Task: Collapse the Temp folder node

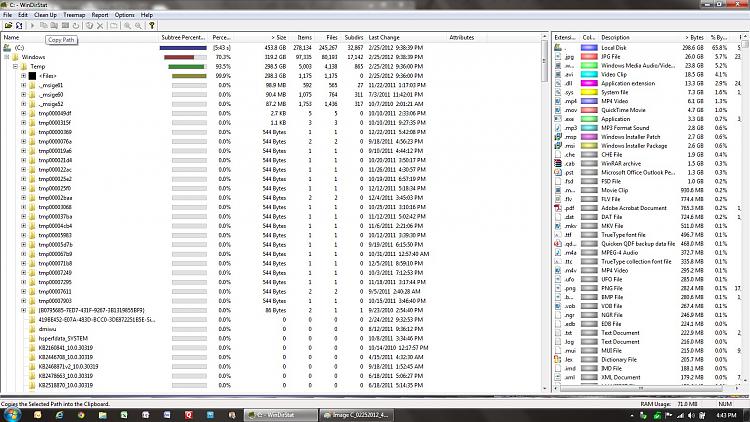Action: (x=15, y=67)
